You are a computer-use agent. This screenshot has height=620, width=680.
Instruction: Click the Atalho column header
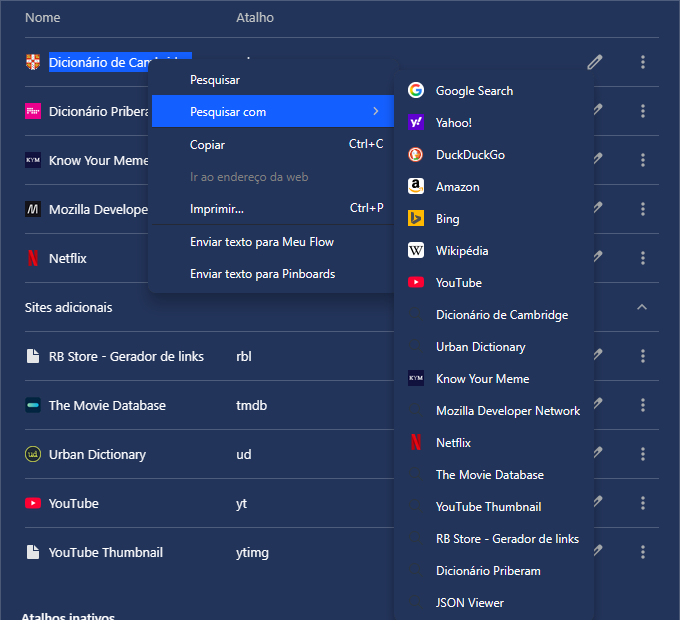coord(255,17)
